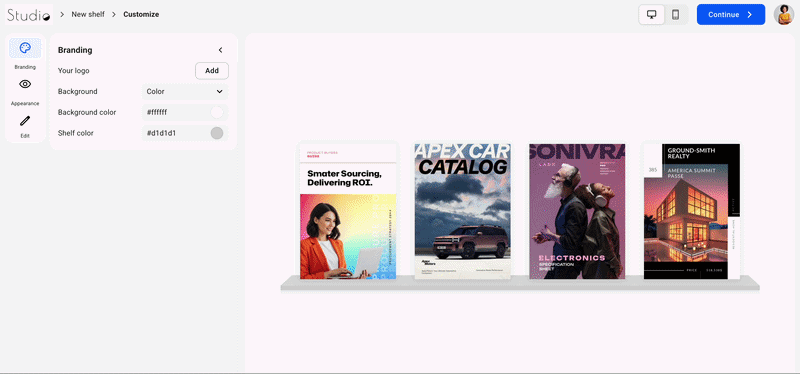Open the Ground-Smith Realty cover
800x374 pixels.
click(x=692, y=211)
